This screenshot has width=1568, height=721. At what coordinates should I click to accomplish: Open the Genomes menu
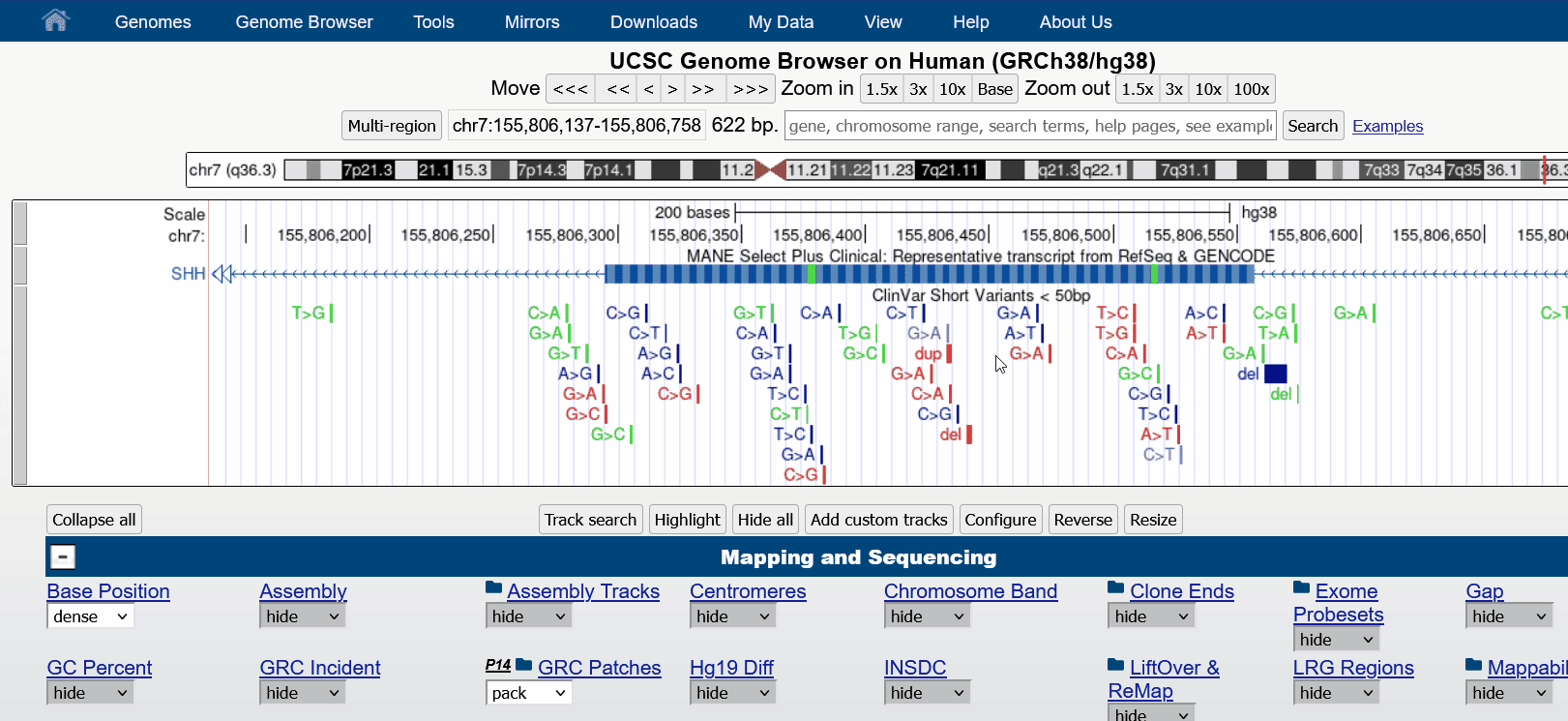(153, 21)
